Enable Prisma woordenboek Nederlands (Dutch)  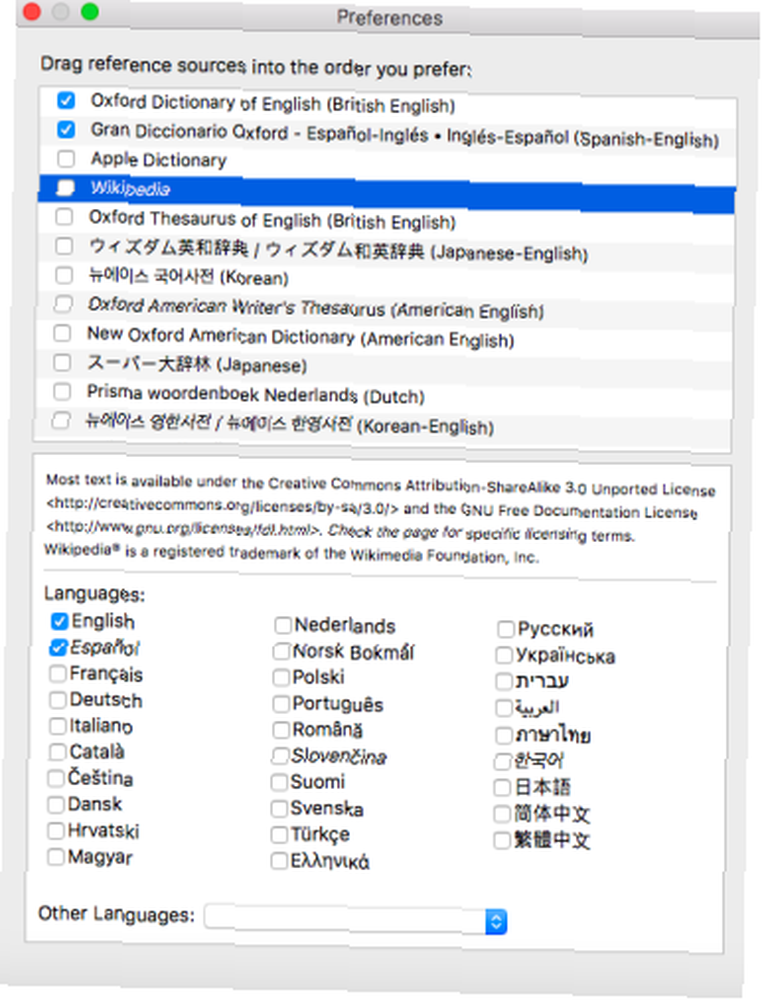[x=62, y=391]
